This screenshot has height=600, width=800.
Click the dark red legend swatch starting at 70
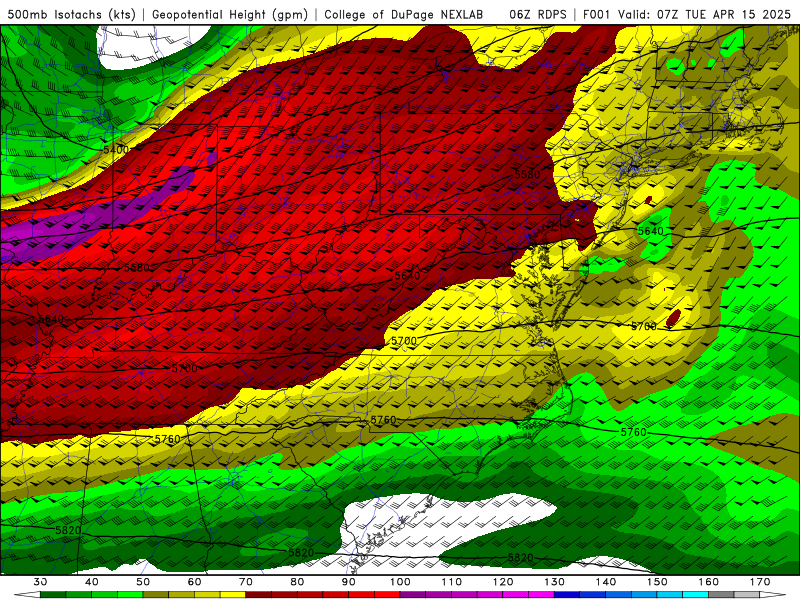259,596
